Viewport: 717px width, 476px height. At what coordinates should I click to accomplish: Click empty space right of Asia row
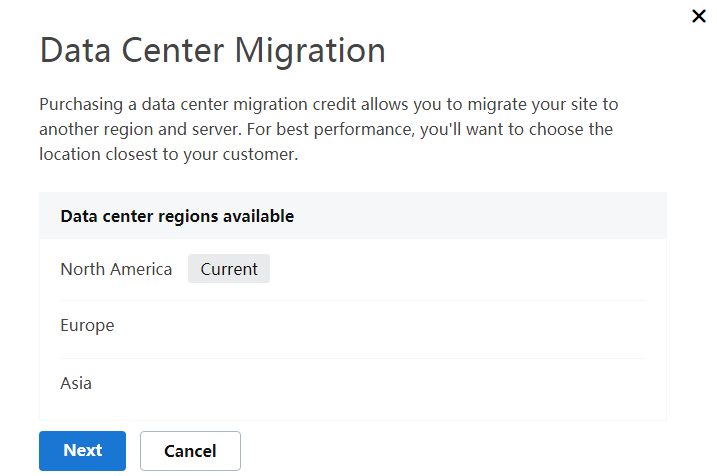400,383
